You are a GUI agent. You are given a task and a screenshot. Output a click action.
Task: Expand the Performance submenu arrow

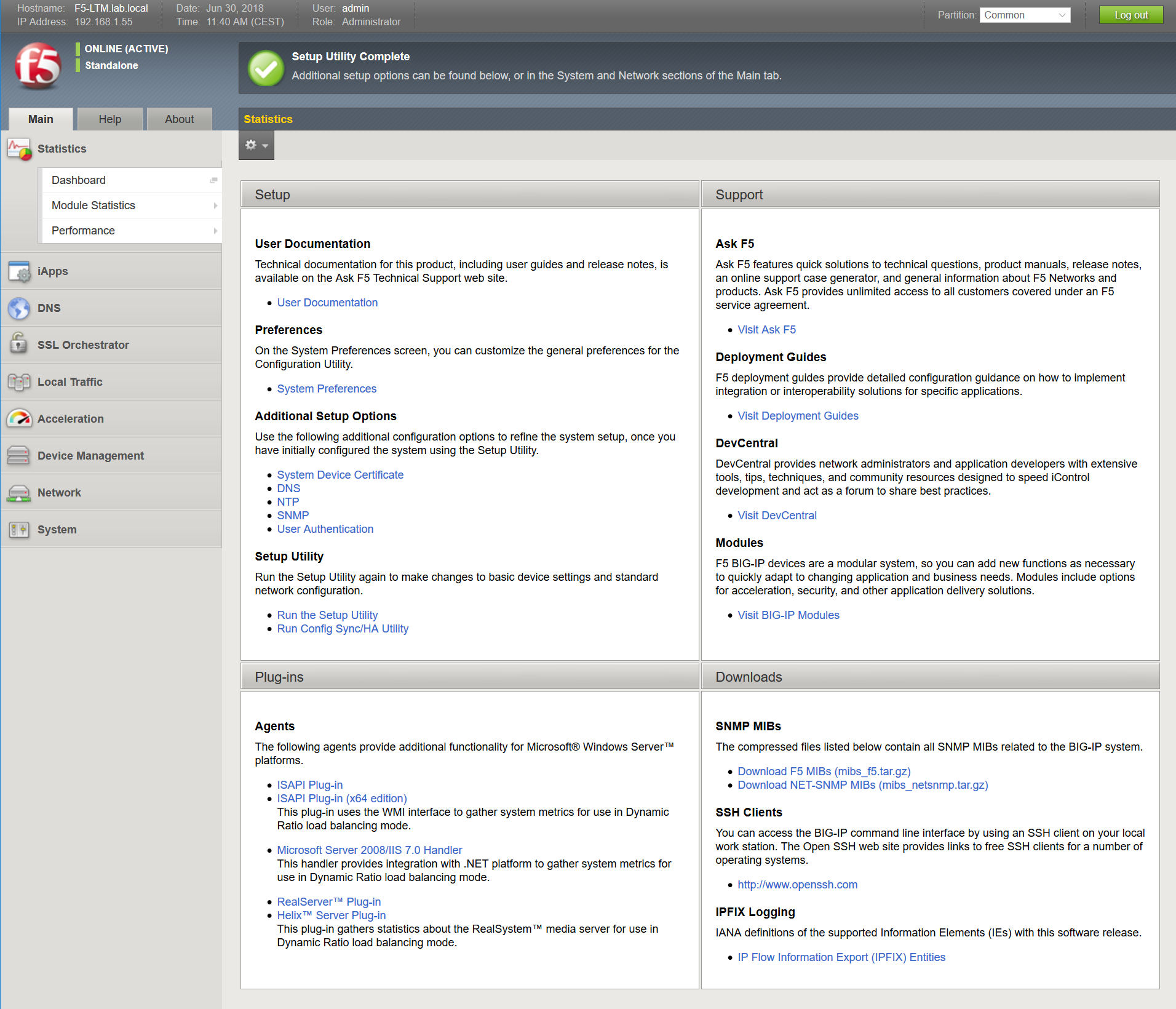point(215,231)
